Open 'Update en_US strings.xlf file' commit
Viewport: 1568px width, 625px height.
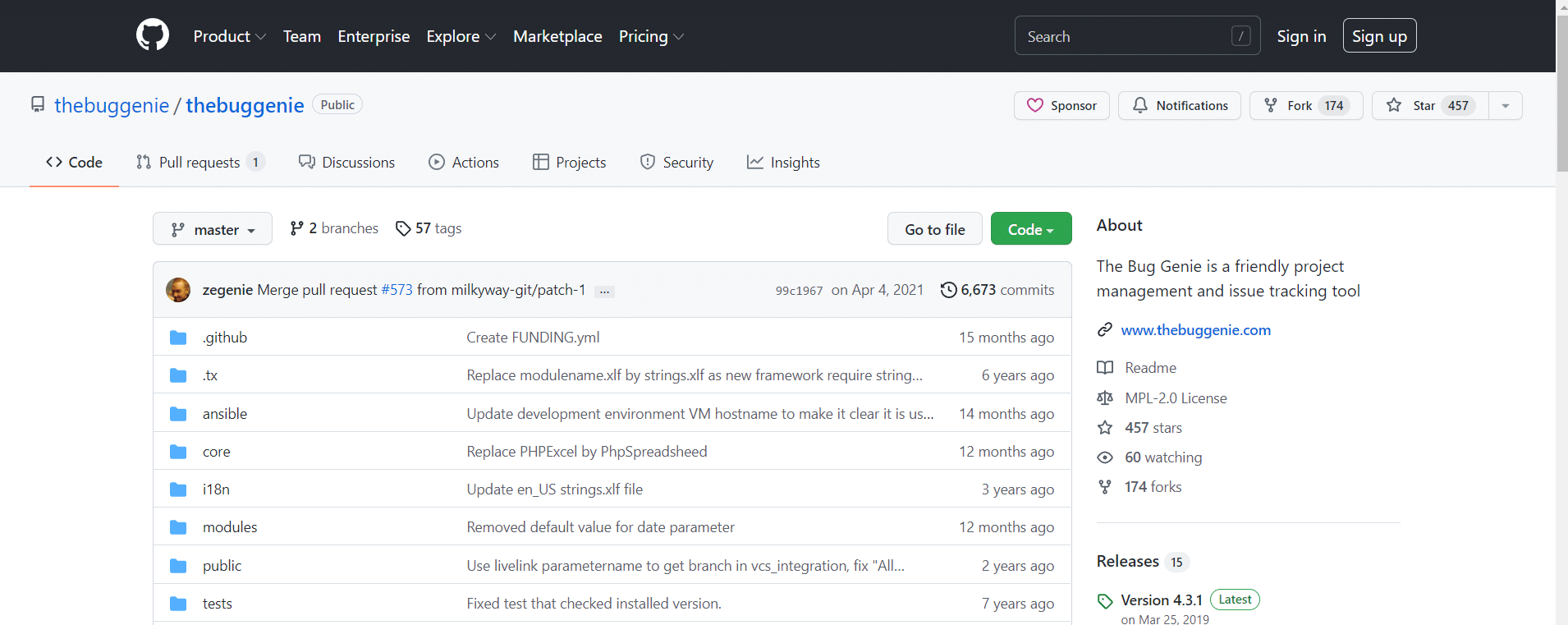pyautogui.click(x=555, y=489)
